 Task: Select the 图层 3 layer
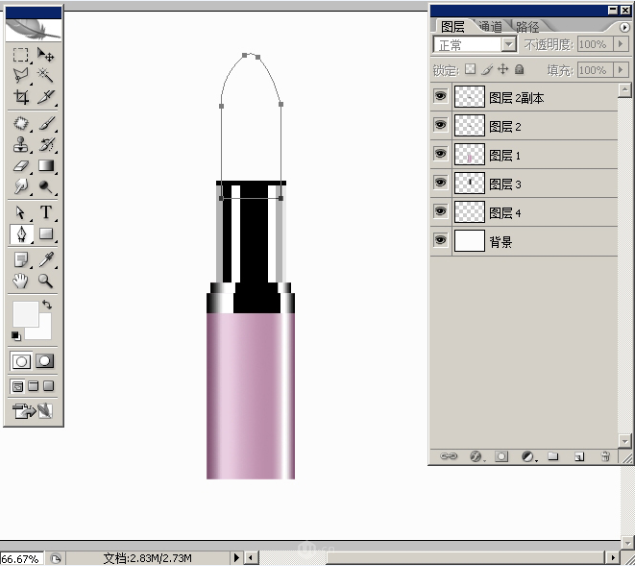[x=505, y=184]
